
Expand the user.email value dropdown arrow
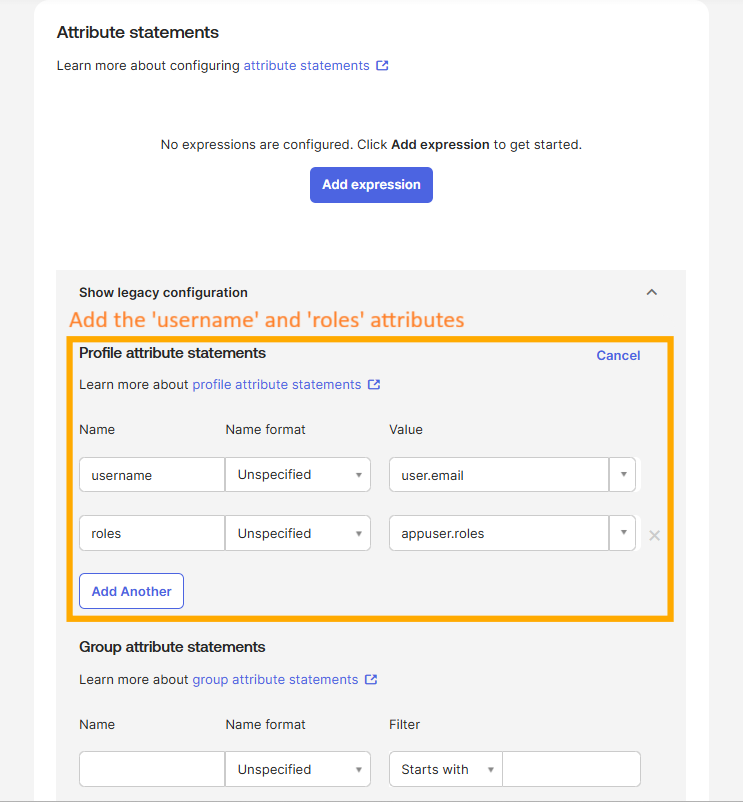[623, 475]
